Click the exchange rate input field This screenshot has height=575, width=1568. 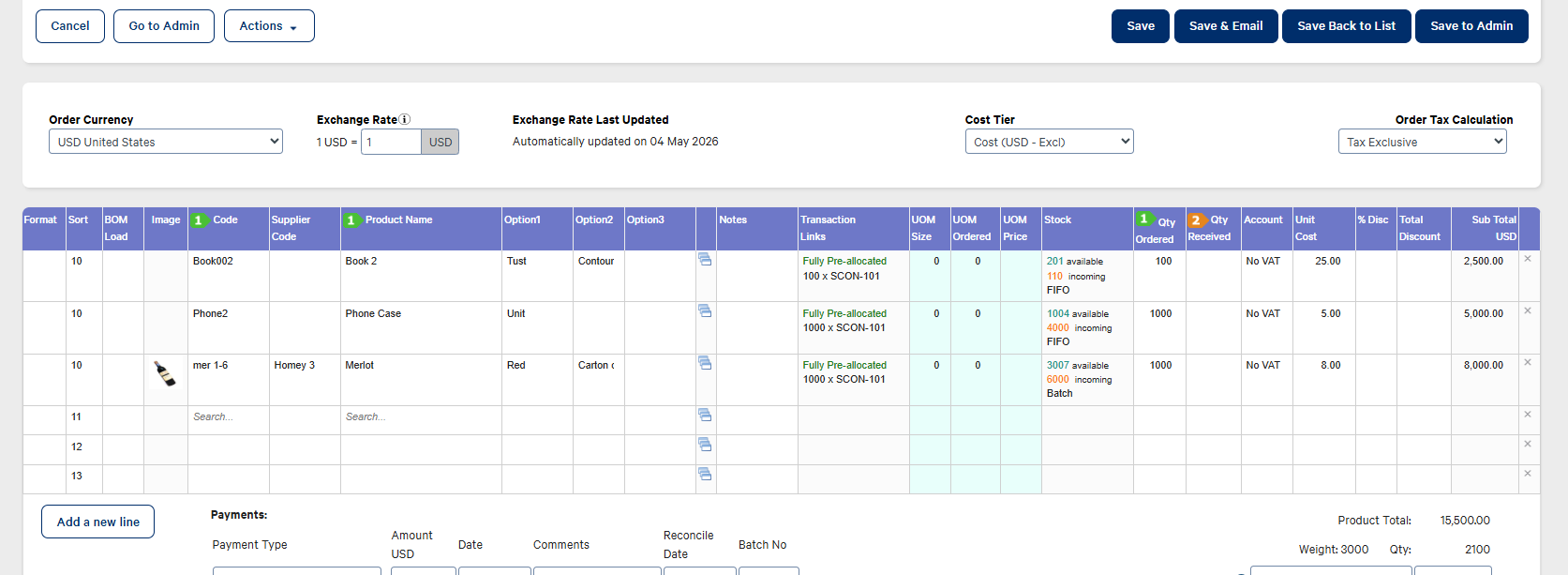tap(391, 142)
